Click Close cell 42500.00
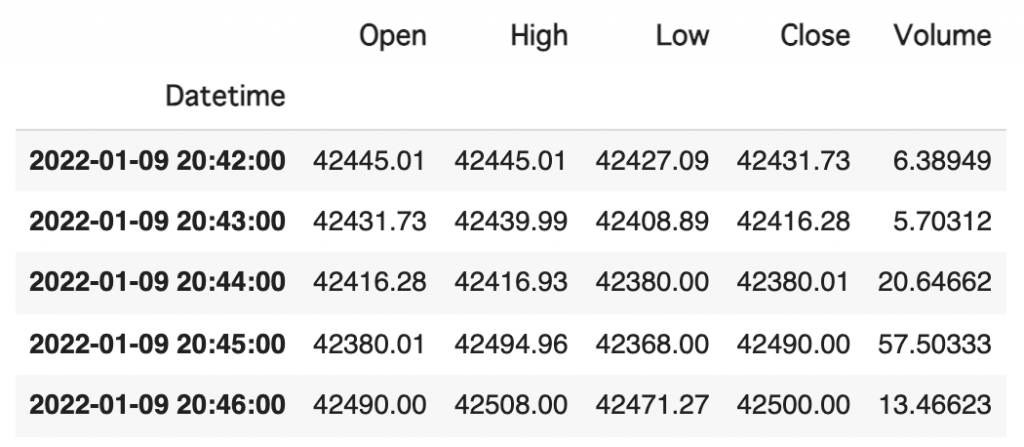 (793, 405)
